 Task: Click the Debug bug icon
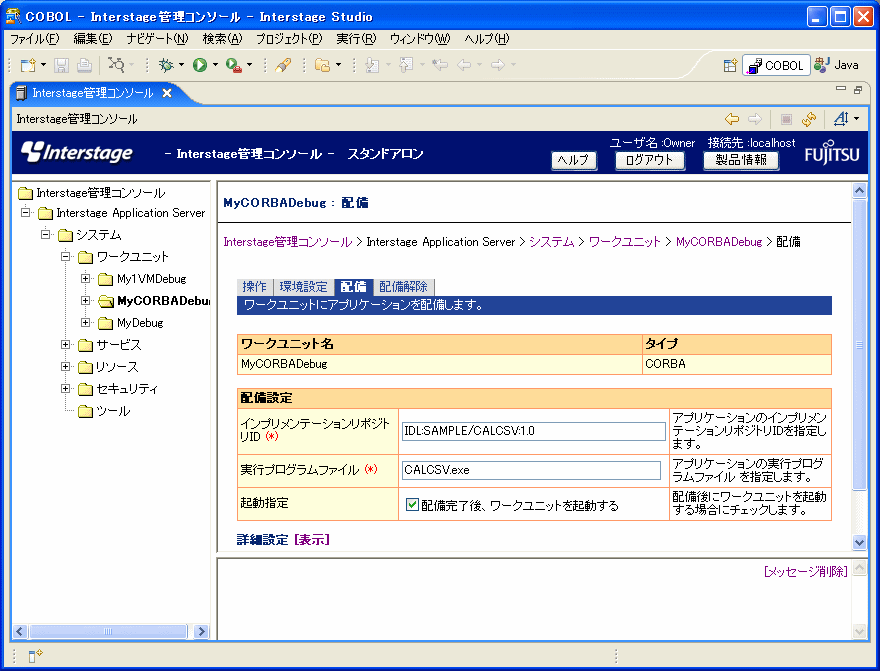tap(166, 65)
